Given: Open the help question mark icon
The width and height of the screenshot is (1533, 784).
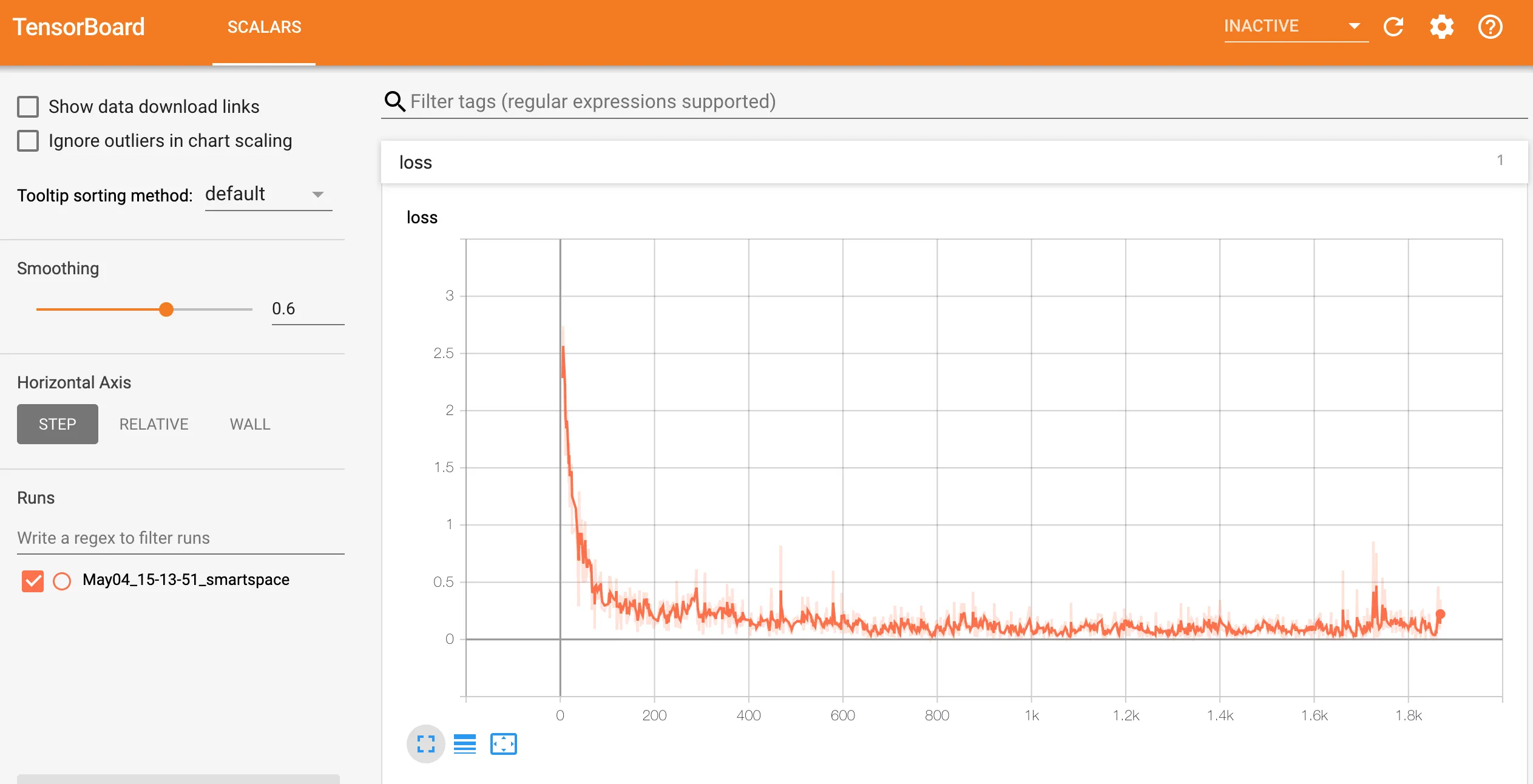Looking at the screenshot, I should 1490,27.
